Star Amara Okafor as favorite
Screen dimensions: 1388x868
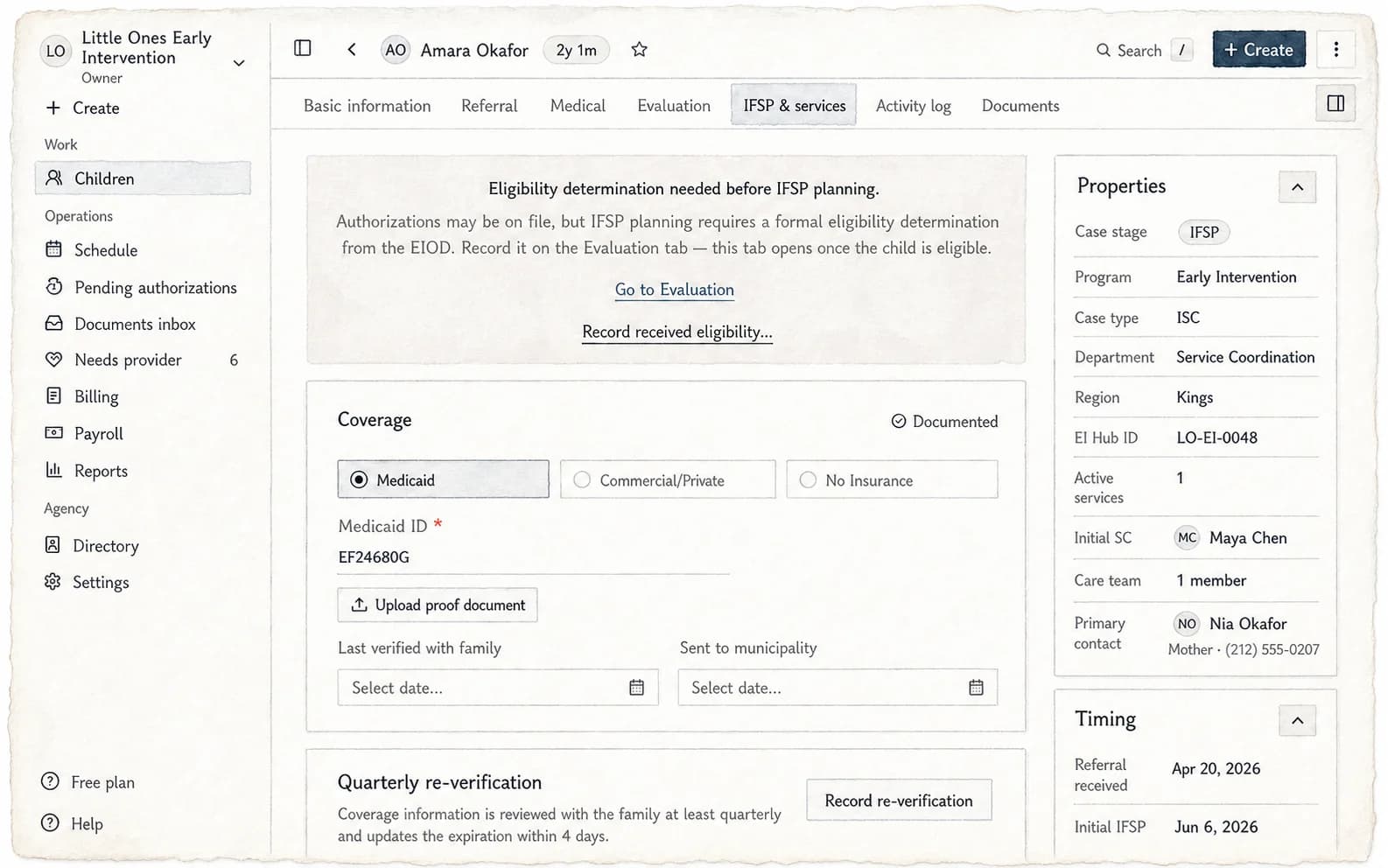(x=639, y=50)
